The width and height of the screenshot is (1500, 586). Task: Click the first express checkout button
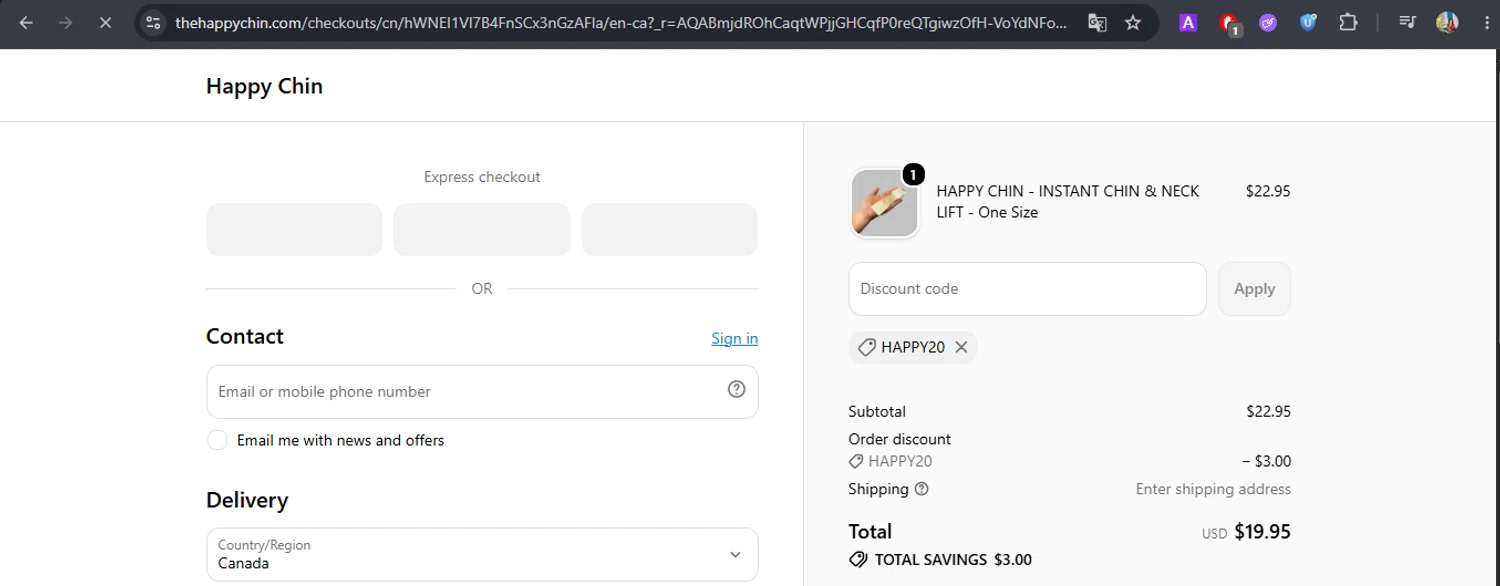pos(294,229)
